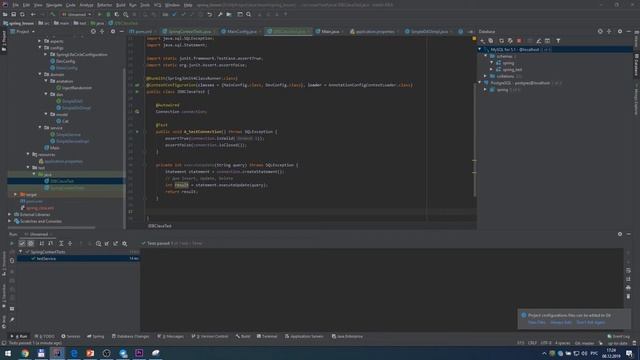This screenshot has height=360, width=640.
Task: Start debugging with the bug icon
Action: (108, 14)
